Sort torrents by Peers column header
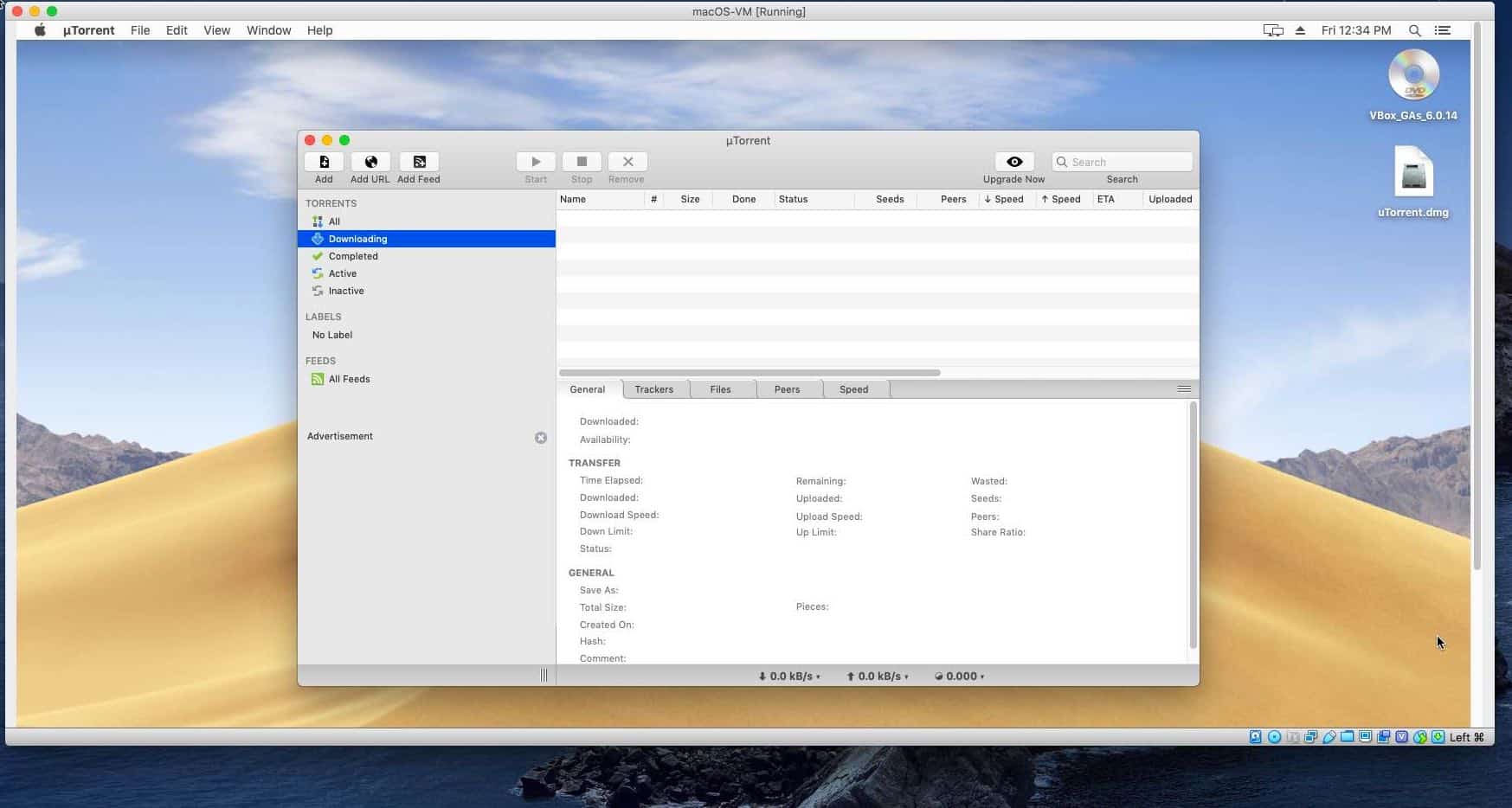1512x808 pixels. [949, 199]
